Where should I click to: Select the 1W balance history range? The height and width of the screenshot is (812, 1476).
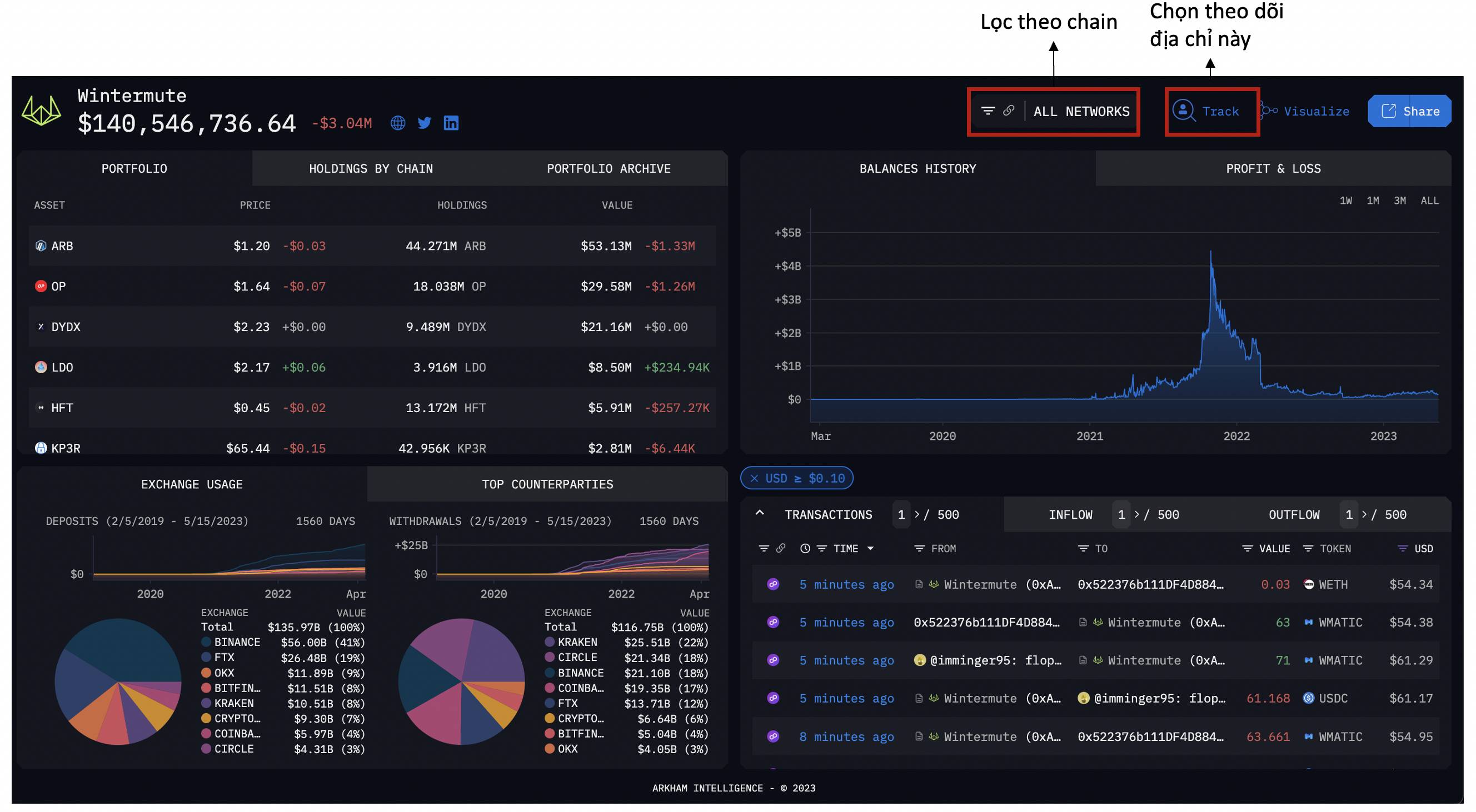[x=1345, y=201]
